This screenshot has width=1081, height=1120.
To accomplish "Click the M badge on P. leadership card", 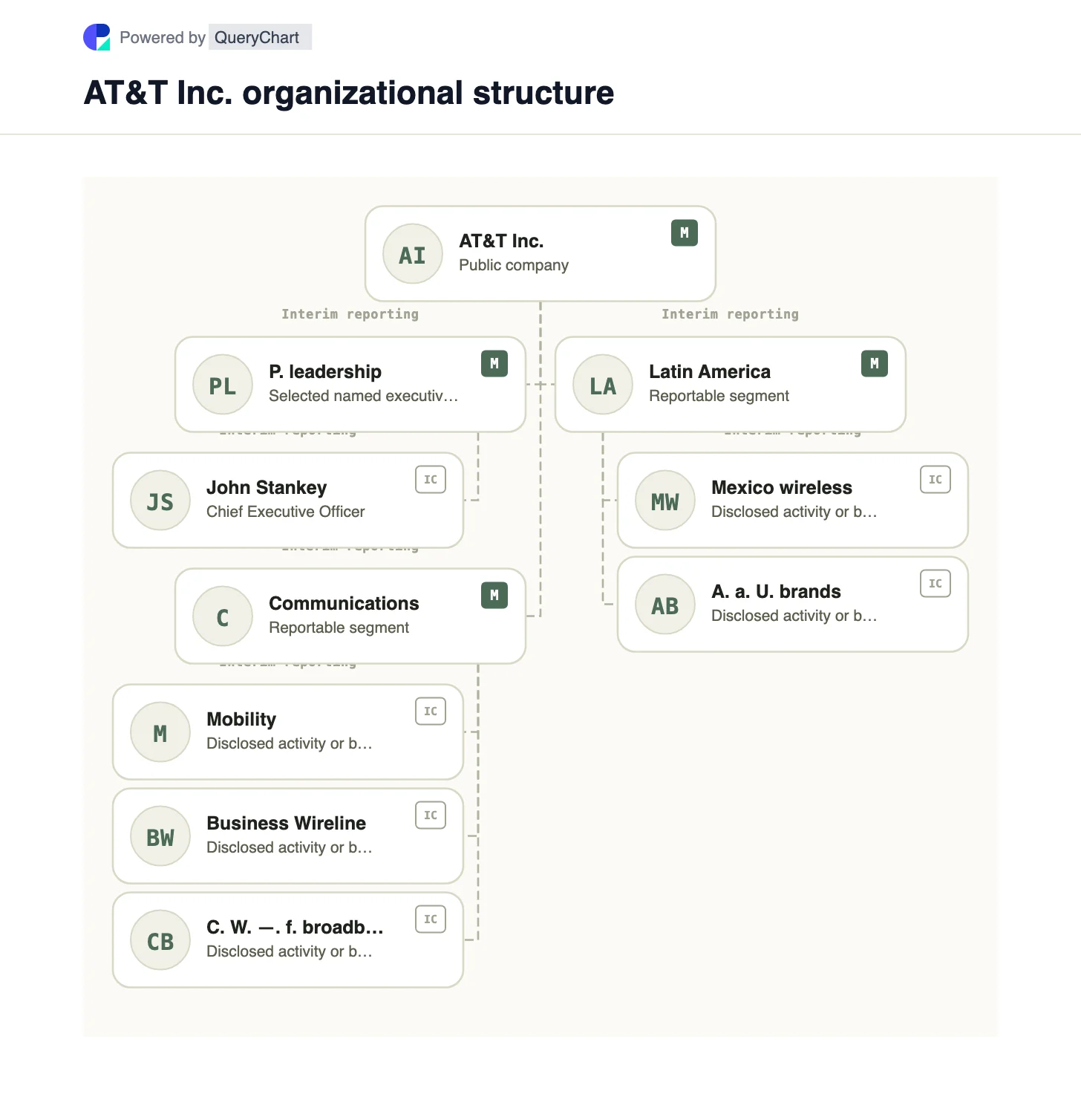I will [494, 364].
